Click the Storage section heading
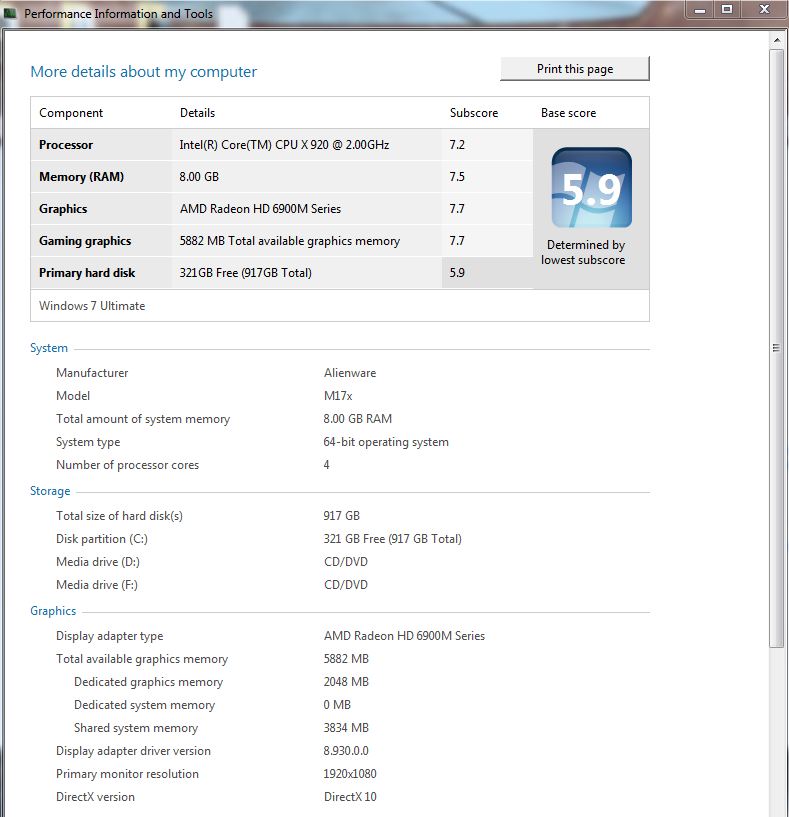This screenshot has width=789, height=817. coord(50,491)
